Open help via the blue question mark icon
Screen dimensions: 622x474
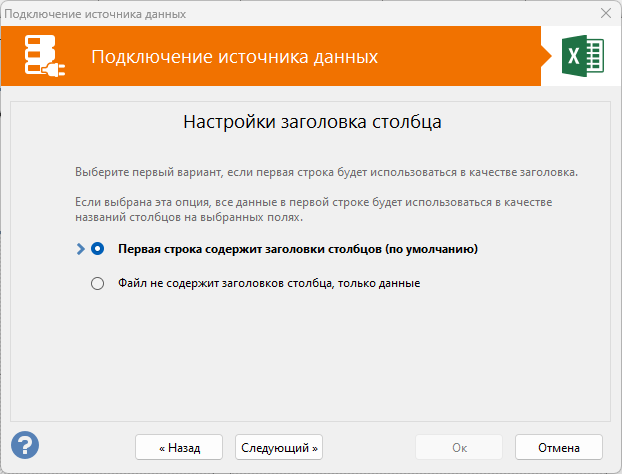point(25,445)
